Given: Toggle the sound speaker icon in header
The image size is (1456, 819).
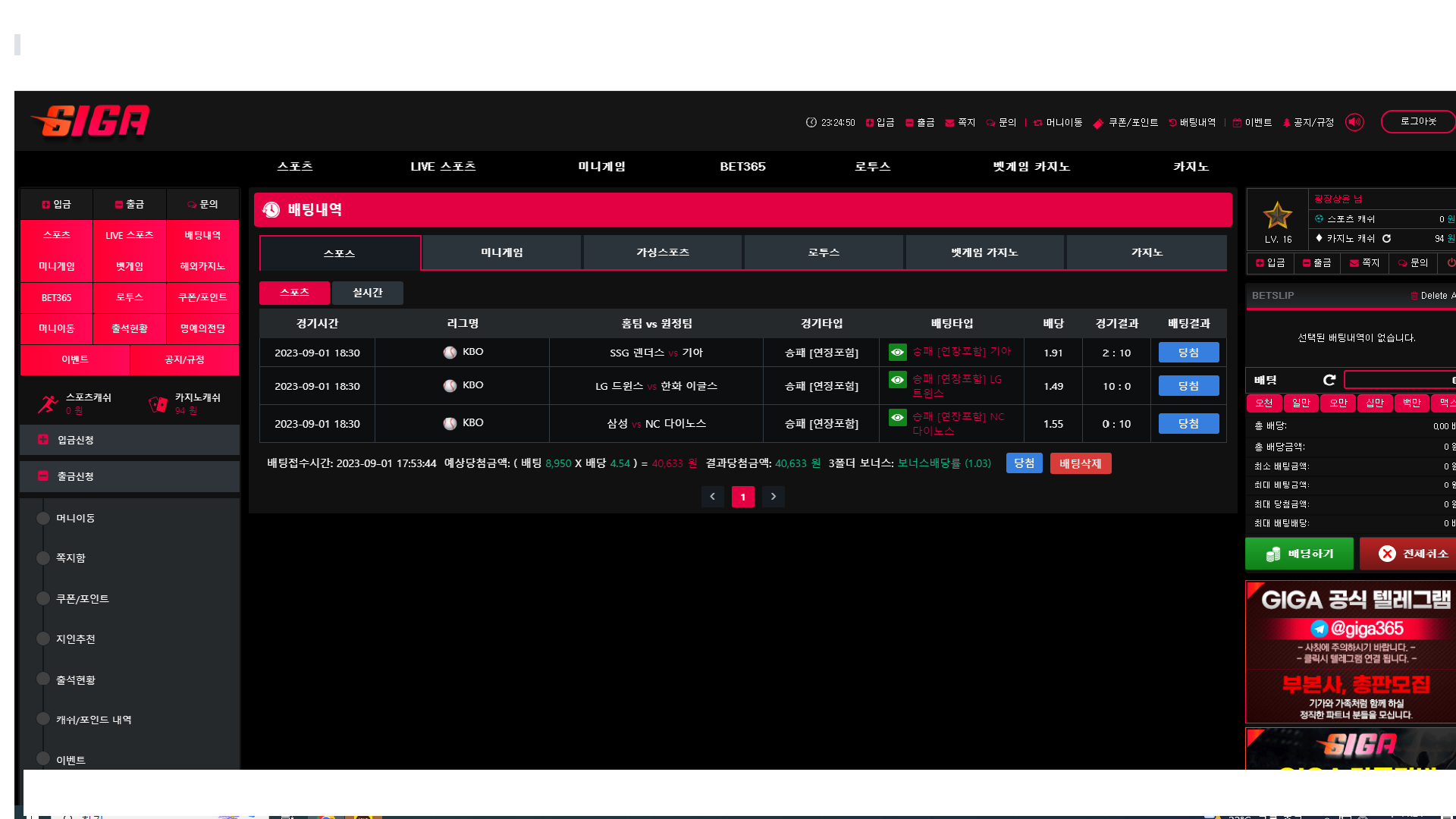Looking at the screenshot, I should pos(1354,122).
